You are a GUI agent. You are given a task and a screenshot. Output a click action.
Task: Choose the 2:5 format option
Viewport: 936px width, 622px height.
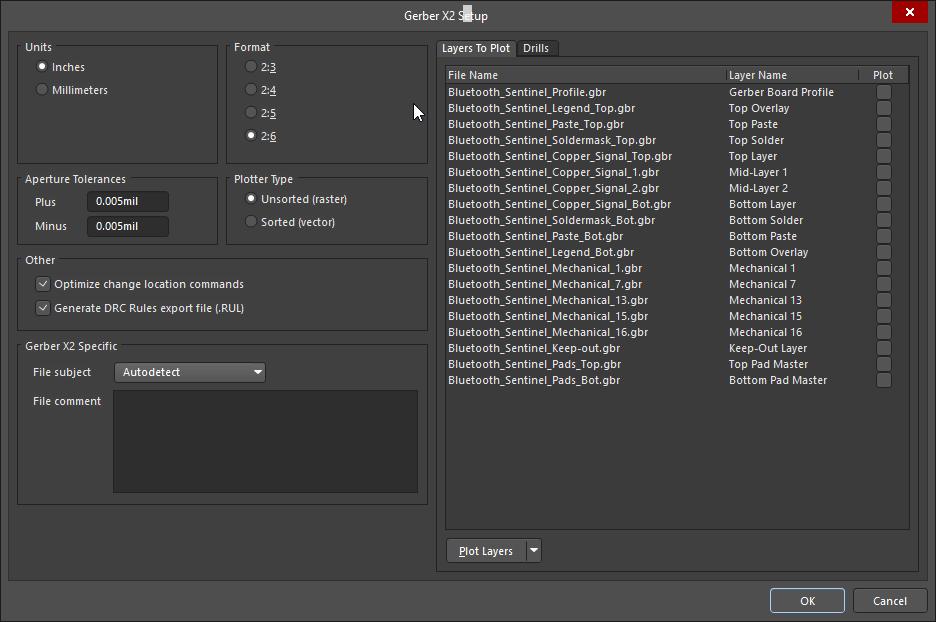[251, 112]
